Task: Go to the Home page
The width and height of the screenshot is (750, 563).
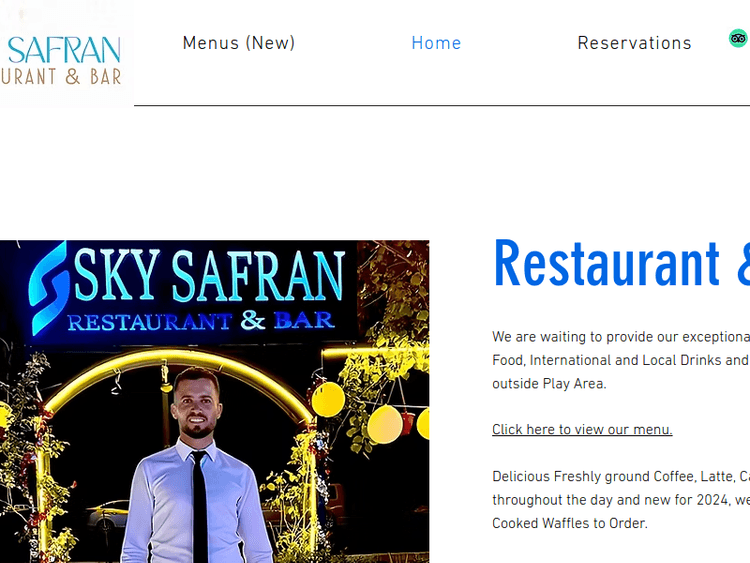Action: [x=436, y=43]
